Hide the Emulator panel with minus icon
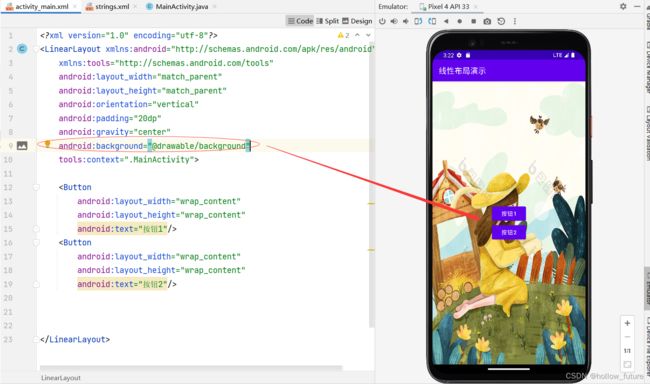 click(637, 7)
